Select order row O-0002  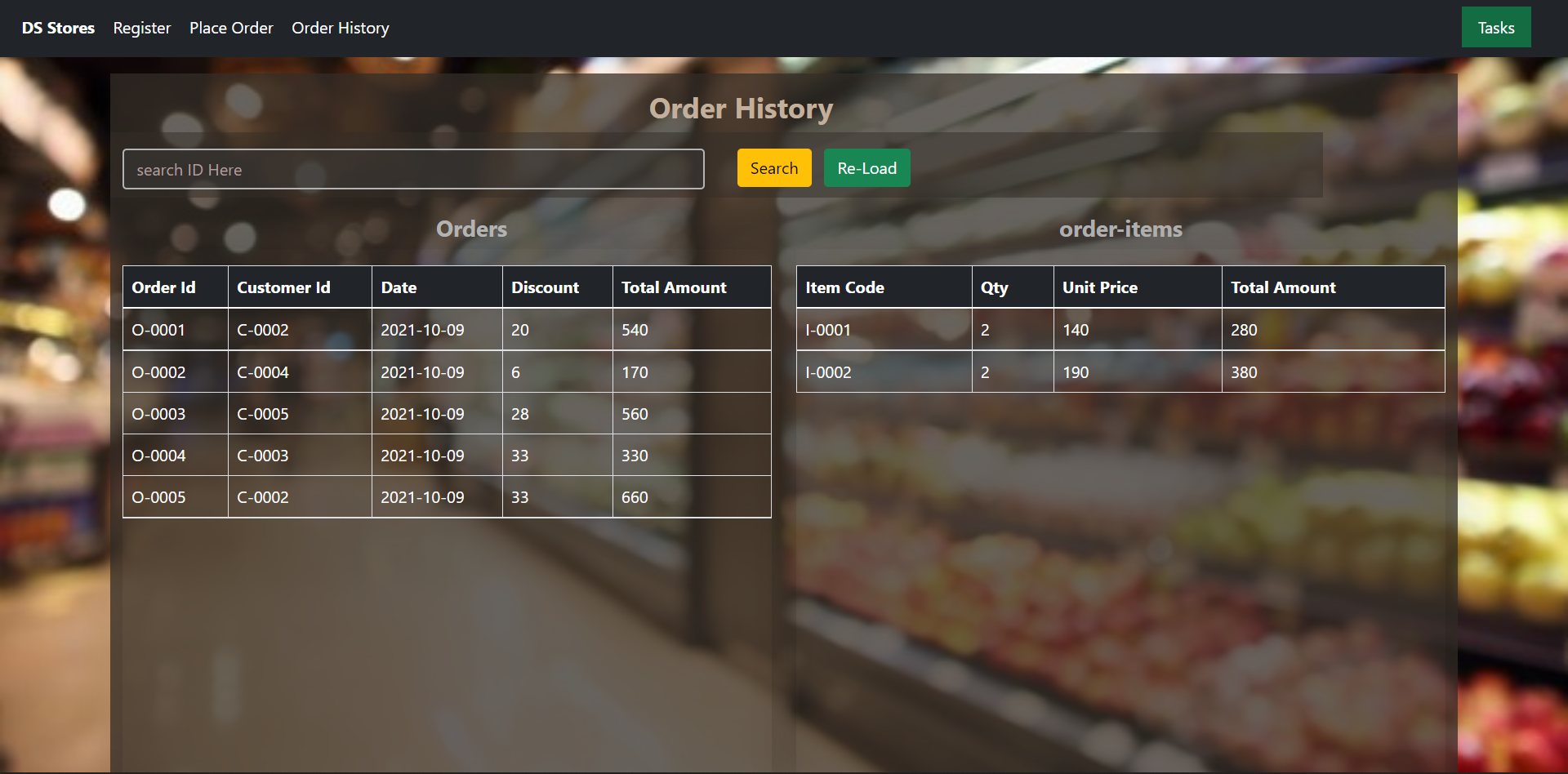coord(447,372)
